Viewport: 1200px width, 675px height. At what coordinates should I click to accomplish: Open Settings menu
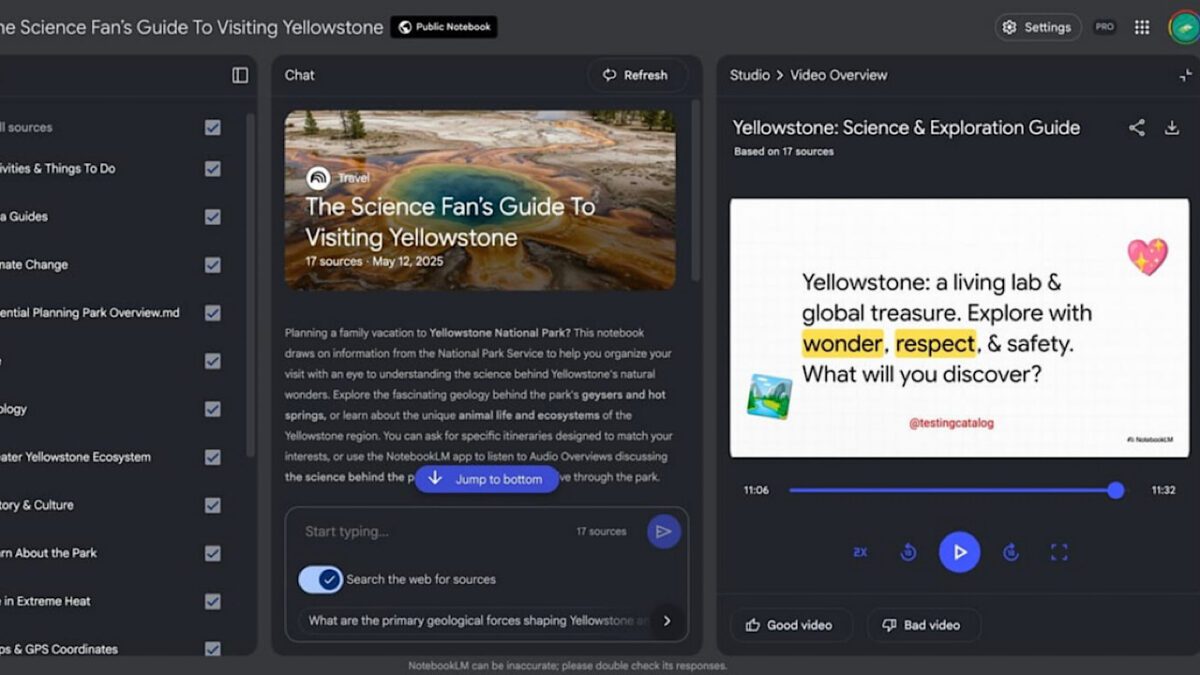coord(1037,27)
